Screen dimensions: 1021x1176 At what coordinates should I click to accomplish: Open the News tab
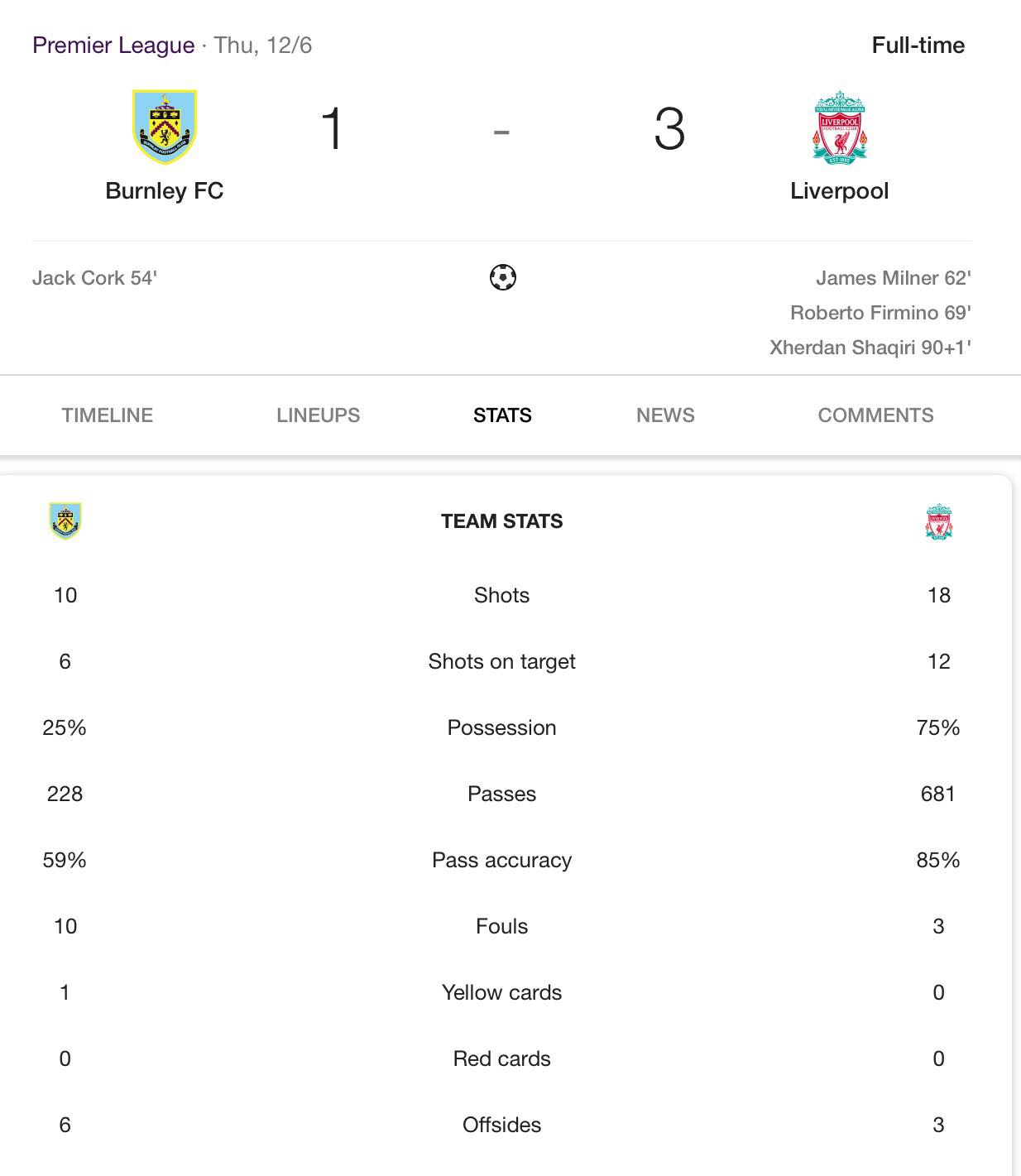point(665,415)
